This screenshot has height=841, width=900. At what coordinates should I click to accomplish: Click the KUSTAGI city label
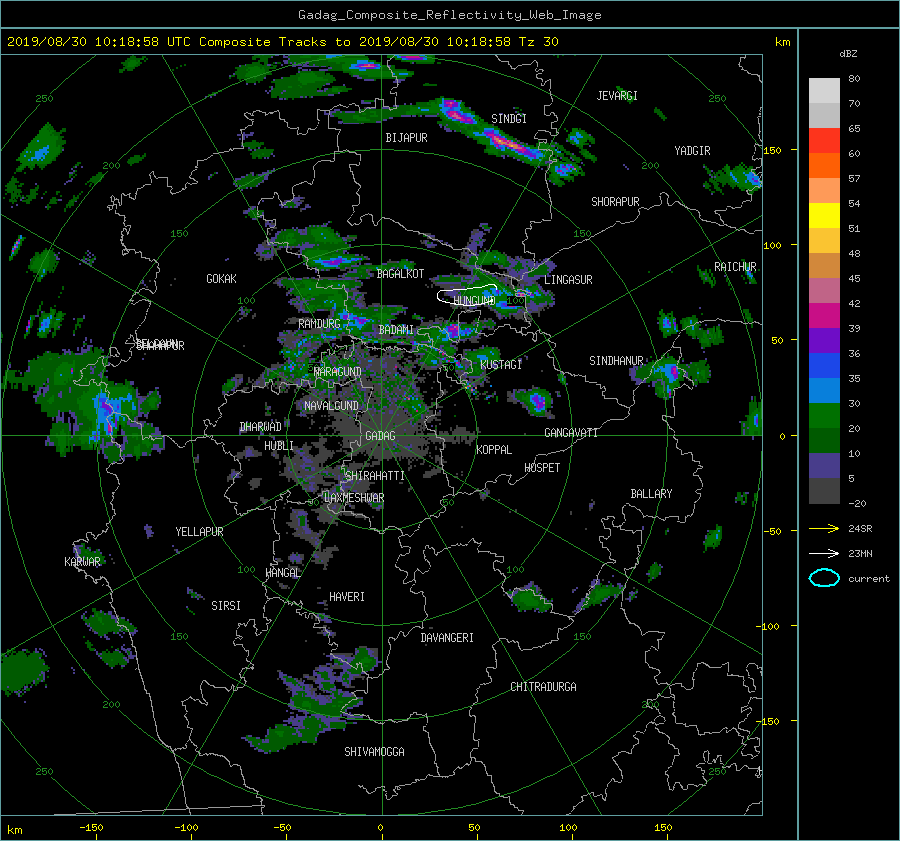click(x=501, y=365)
